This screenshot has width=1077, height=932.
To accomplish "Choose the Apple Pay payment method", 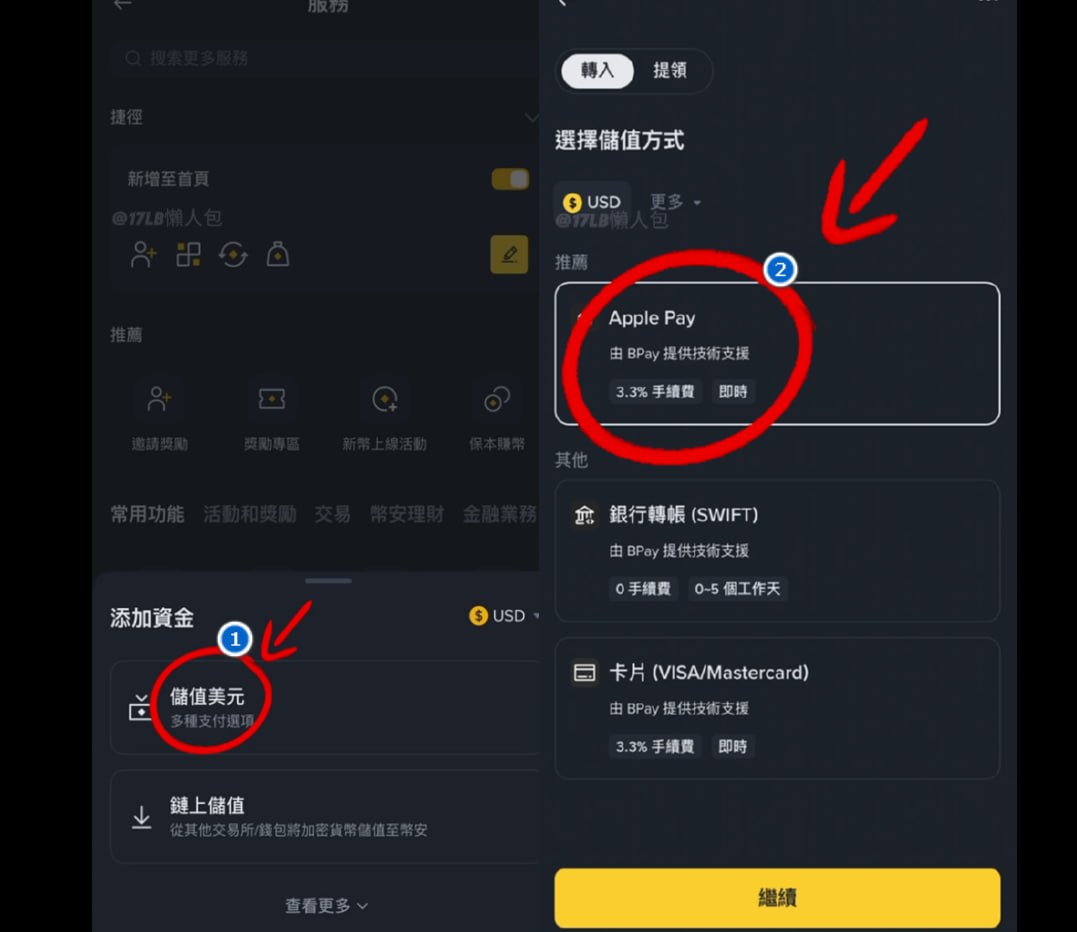I will [777, 354].
